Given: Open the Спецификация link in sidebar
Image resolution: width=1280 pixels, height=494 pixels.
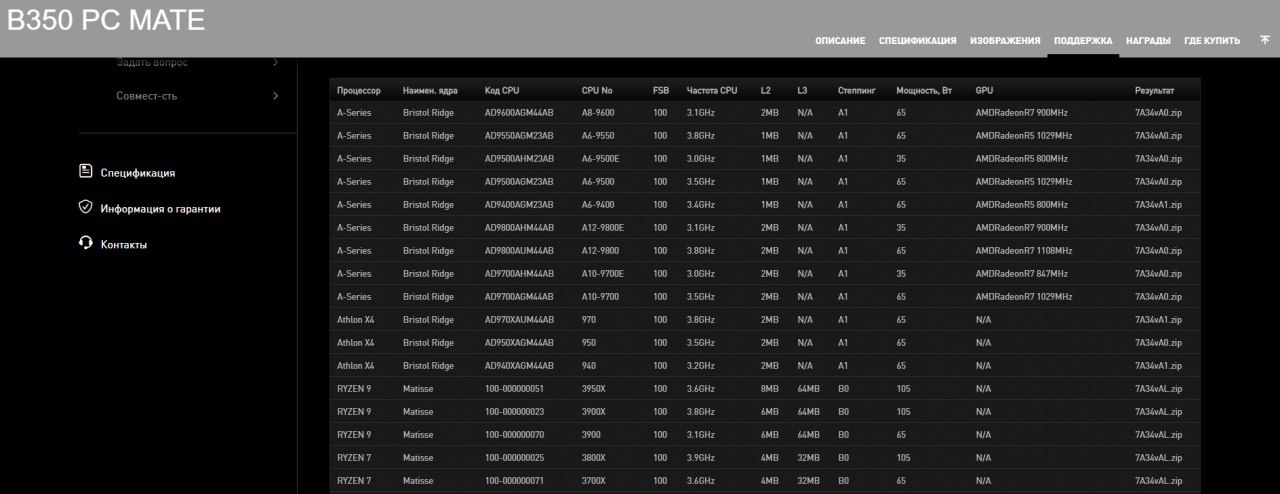Looking at the screenshot, I should pyautogui.click(x=138, y=173).
